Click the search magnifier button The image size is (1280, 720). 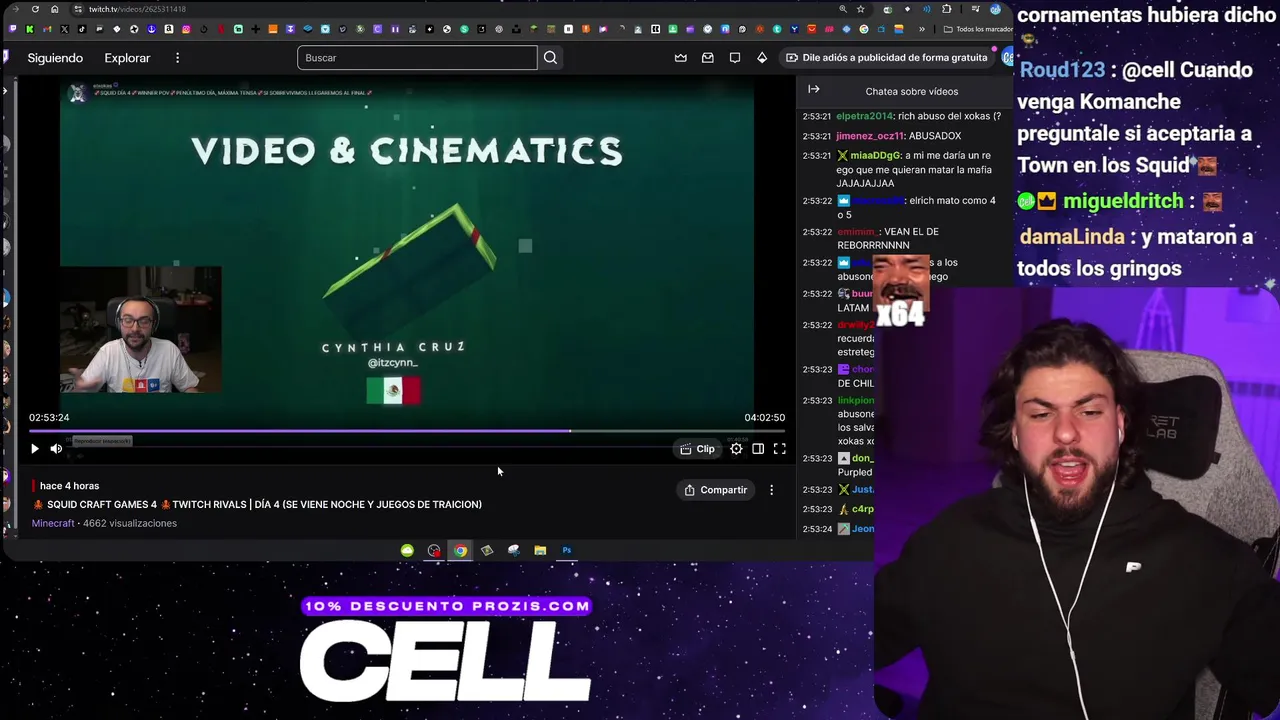(550, 58)
